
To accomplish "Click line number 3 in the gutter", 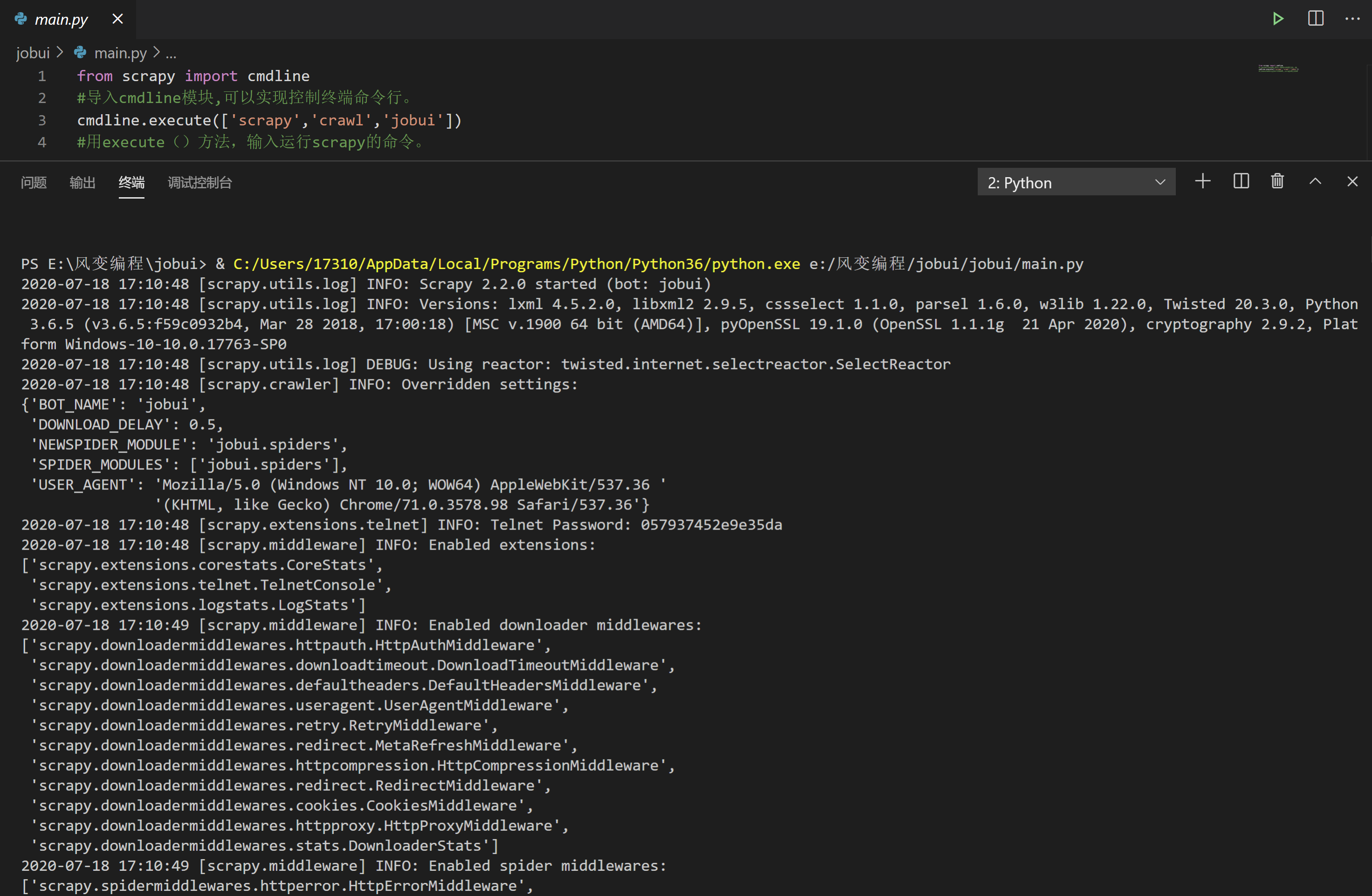I will 42,120.
